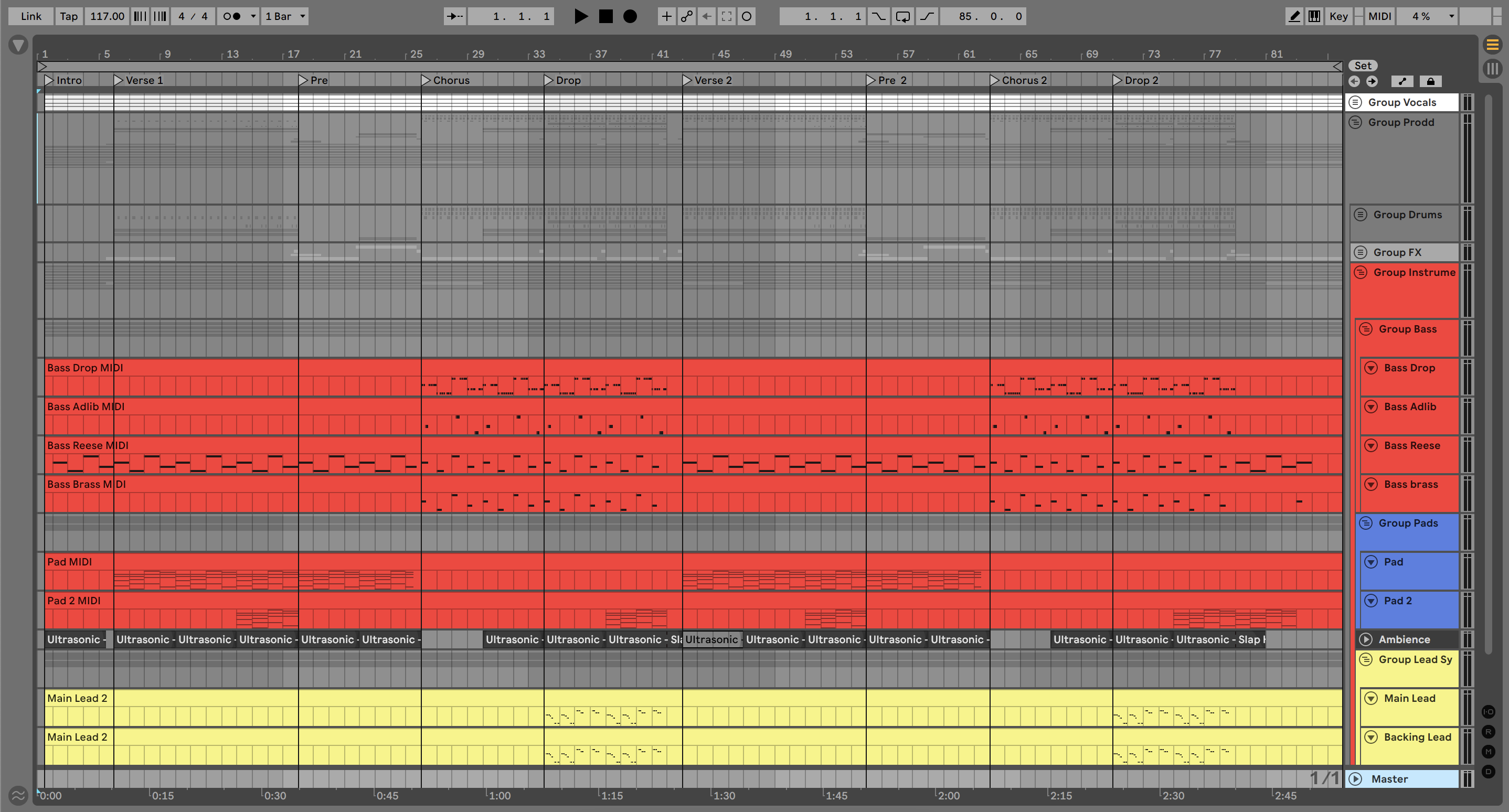
Task: Click the Stop button in transport
Action: [x=605, y=16]
